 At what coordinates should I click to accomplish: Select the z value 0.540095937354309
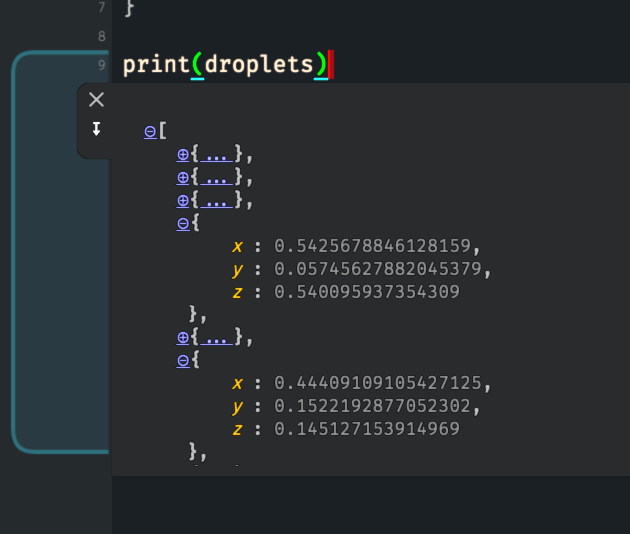(x=366, y=292)
